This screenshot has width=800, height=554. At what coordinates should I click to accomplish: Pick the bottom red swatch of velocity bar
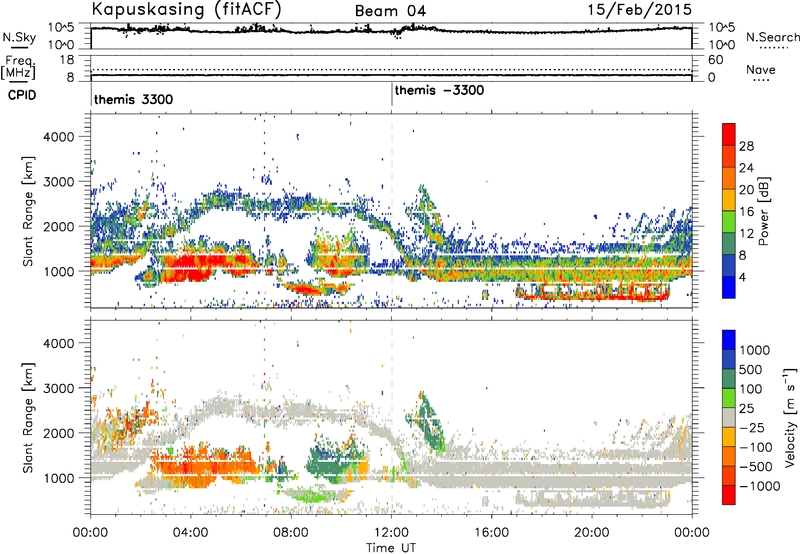pos(729,495)
